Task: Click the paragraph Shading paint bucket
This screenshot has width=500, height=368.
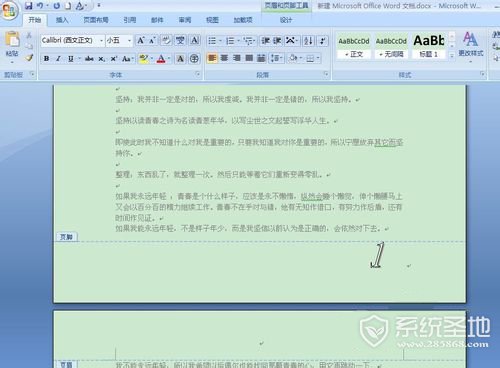Action: tap(293, 59)
